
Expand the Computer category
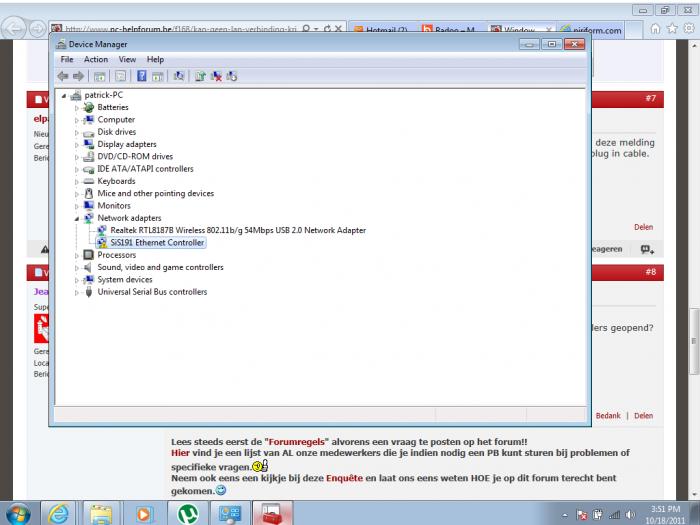point(77,120)
